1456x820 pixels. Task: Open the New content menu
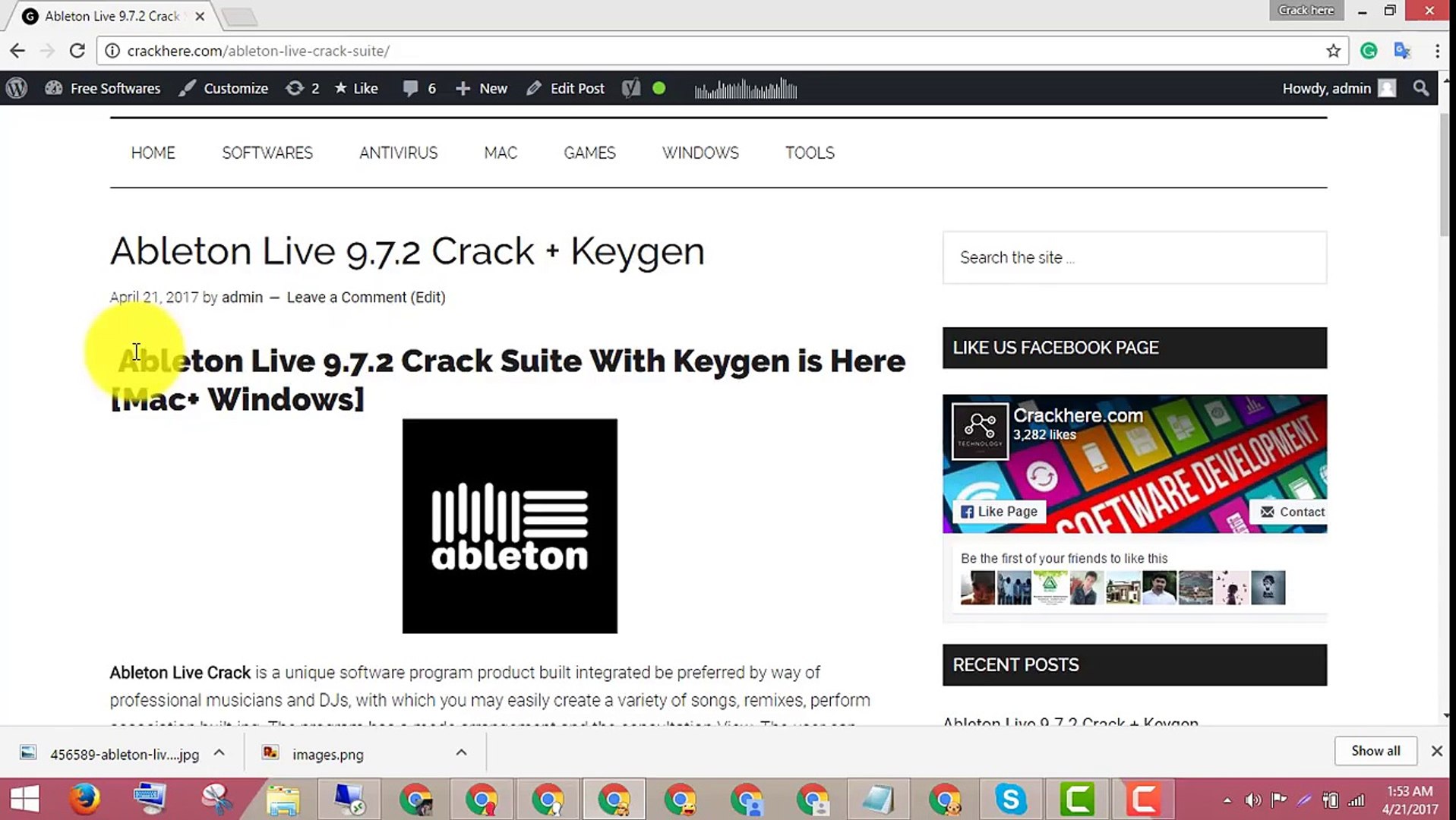482,89
